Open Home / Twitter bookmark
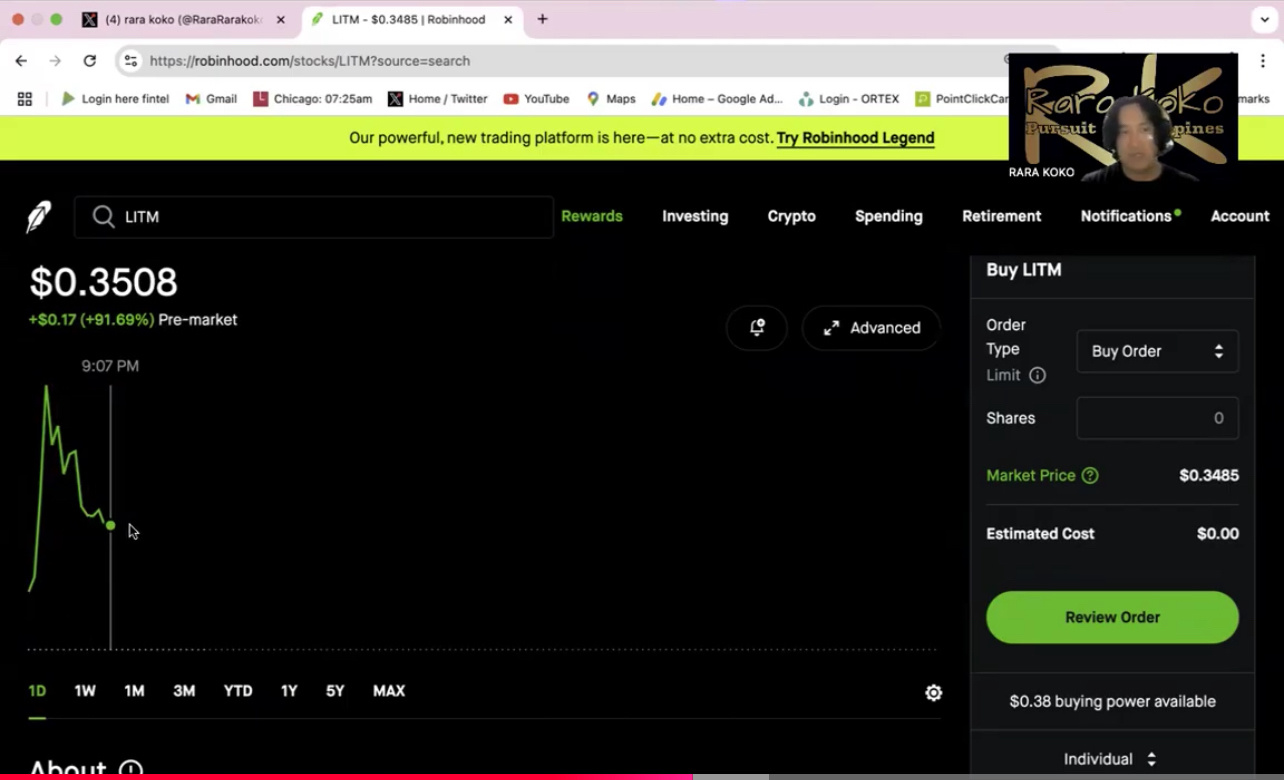This screenshot has height=780, width=1284. click(x=437, y=99)
